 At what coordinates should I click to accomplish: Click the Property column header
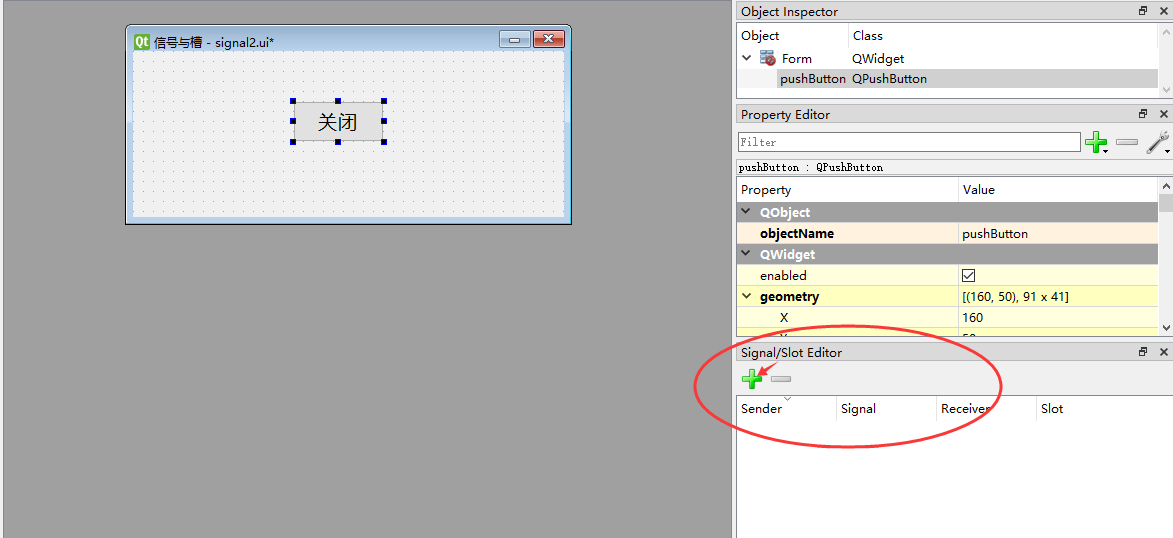pos(848,189)
